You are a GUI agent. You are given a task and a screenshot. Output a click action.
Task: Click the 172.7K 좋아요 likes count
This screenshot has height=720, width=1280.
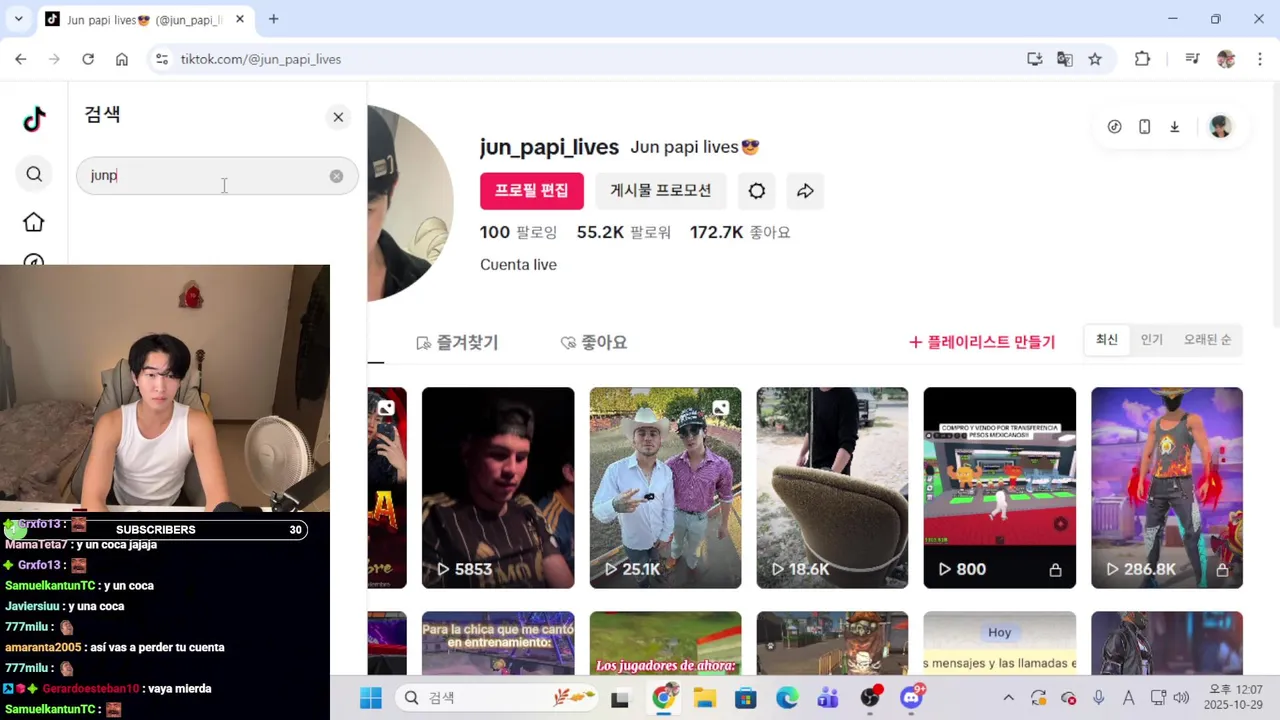point(740,232)
